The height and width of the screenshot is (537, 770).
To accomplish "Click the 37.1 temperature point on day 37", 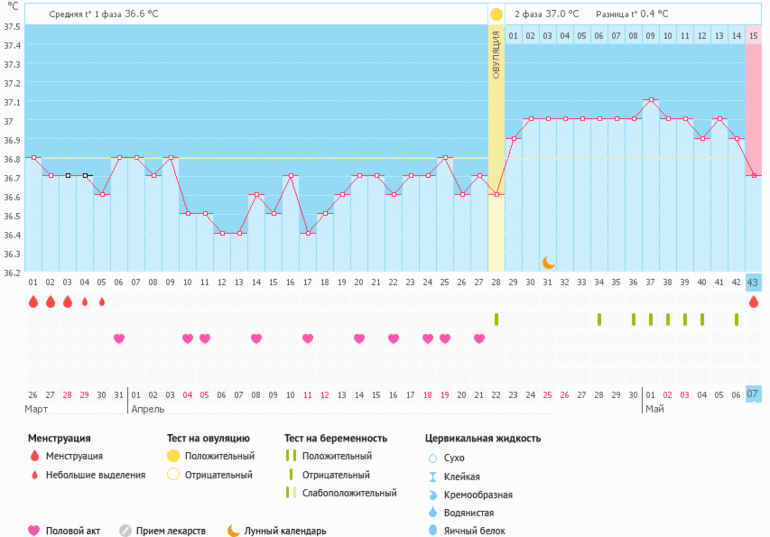I will 651,100.
